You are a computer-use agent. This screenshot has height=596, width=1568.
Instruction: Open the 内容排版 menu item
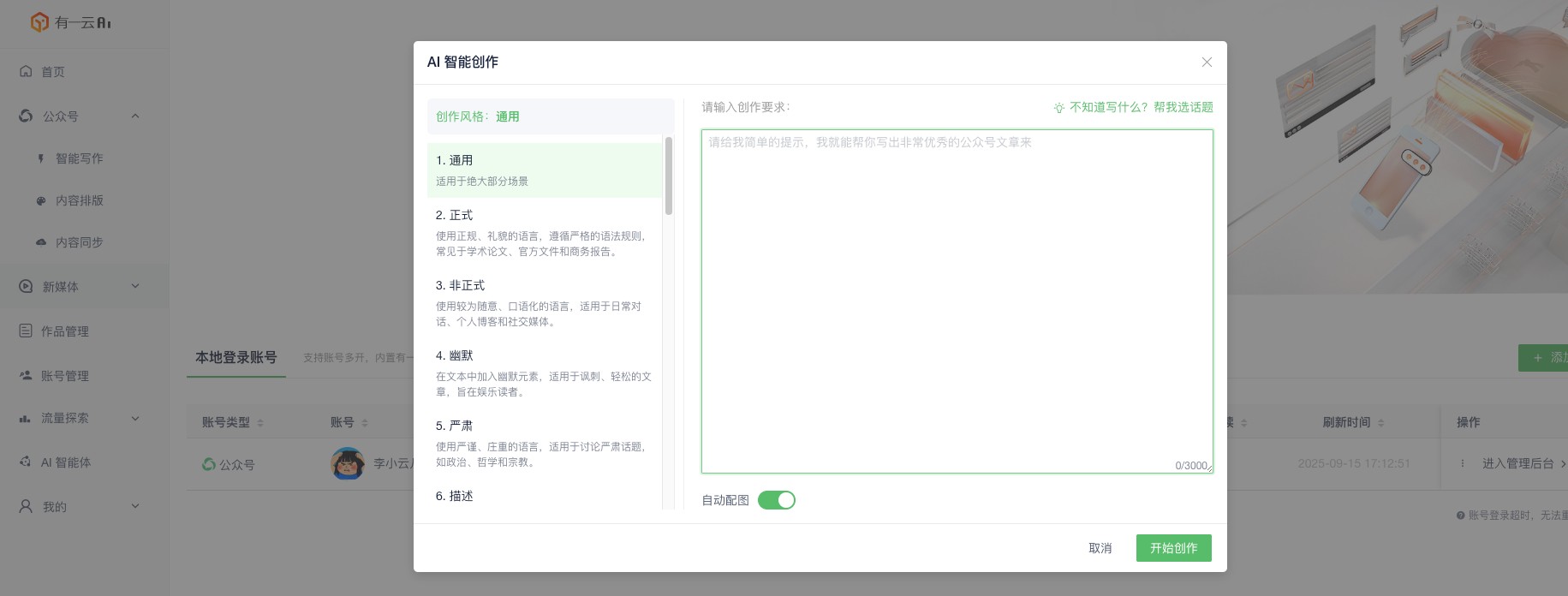pyautogui.click(x=79, y=200)
